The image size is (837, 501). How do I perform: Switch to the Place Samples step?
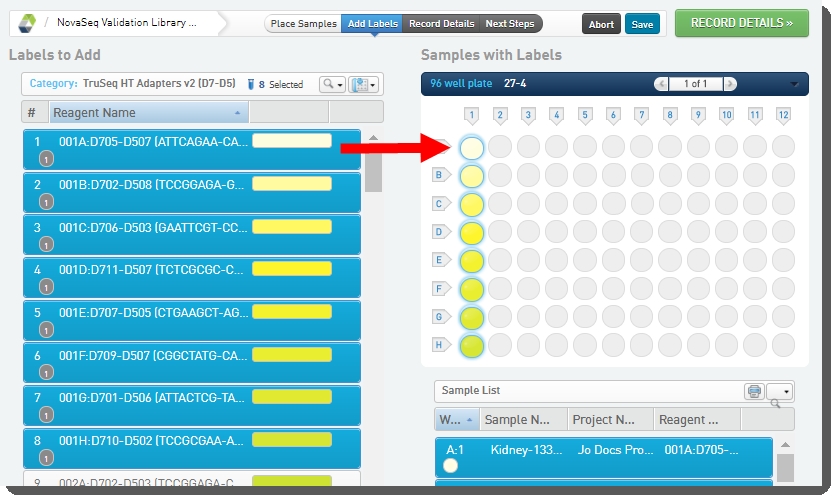point(303,24)
